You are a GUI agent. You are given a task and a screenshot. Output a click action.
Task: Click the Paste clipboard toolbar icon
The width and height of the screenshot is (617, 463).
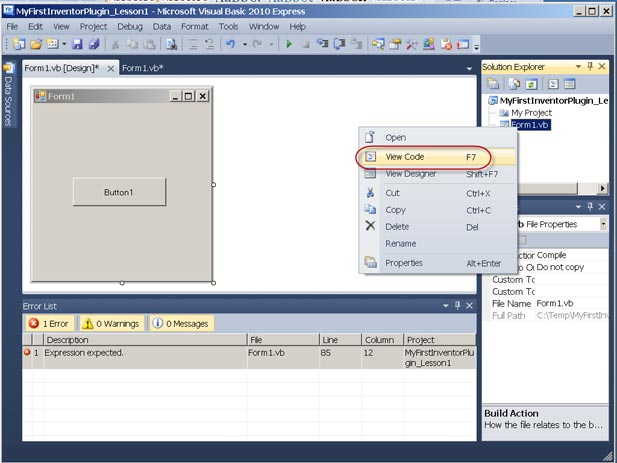pyautogui.click(x=150, y=44)
